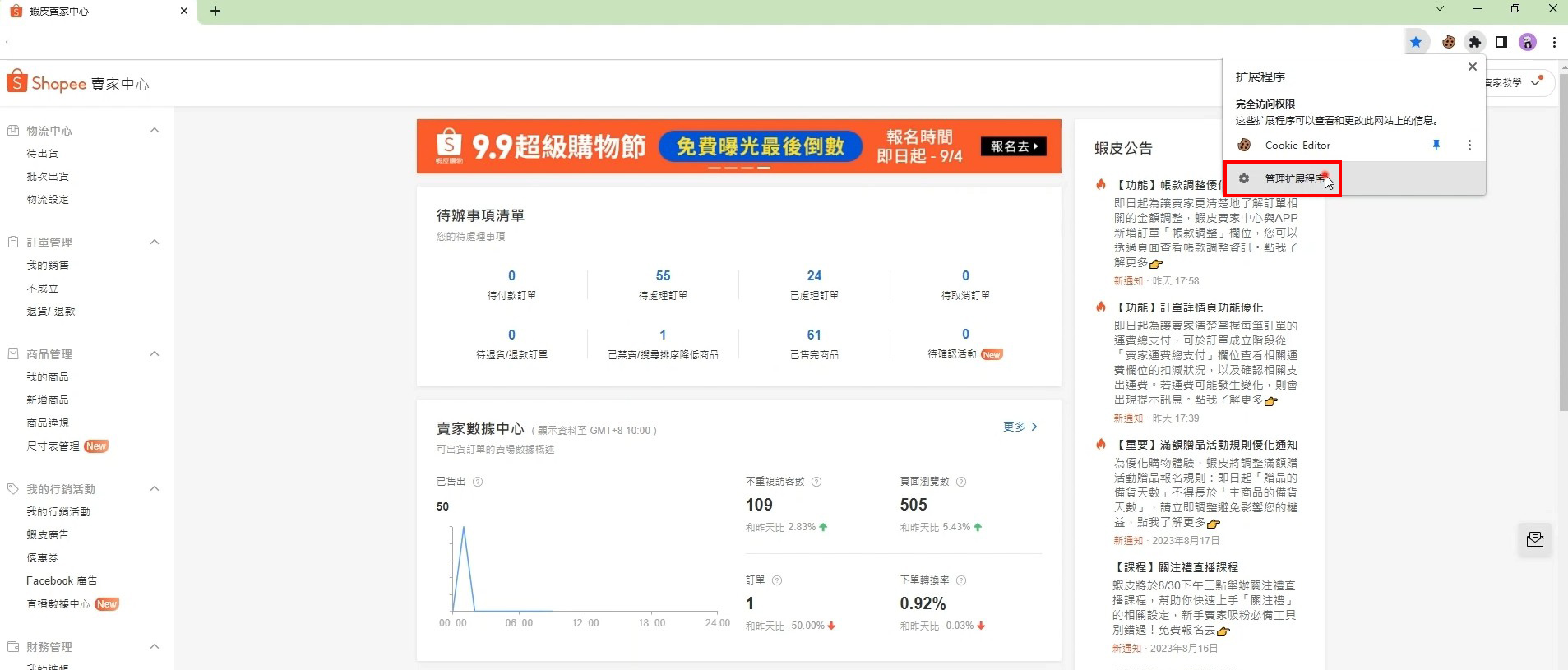The height and width of the screenshot is (670, 1568).
Task: Open 不成立 orders in sidebar
Action: point(42,289)
